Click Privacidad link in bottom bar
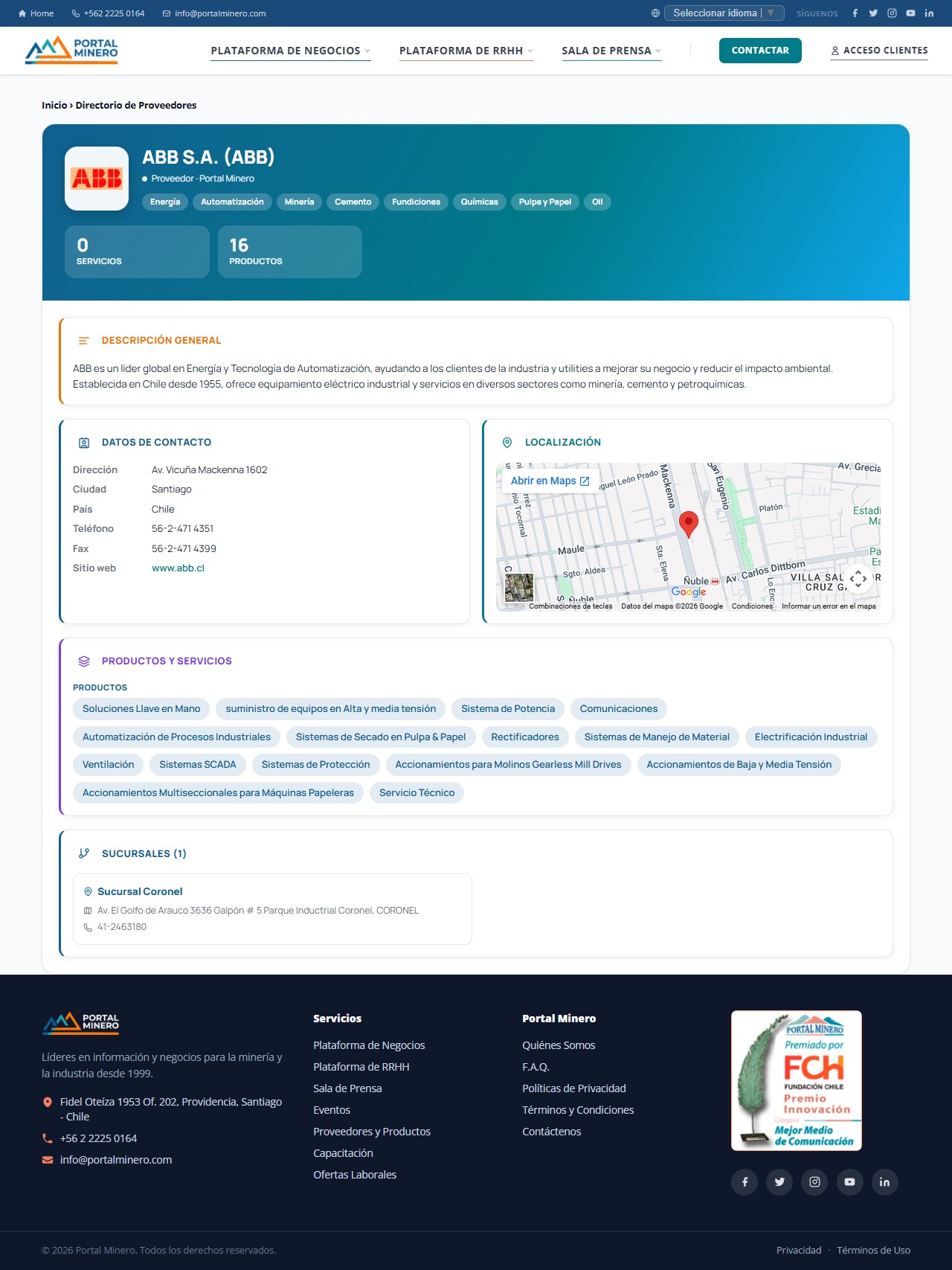Screen dimensions: 952x1270 (x=799, y=1251)
